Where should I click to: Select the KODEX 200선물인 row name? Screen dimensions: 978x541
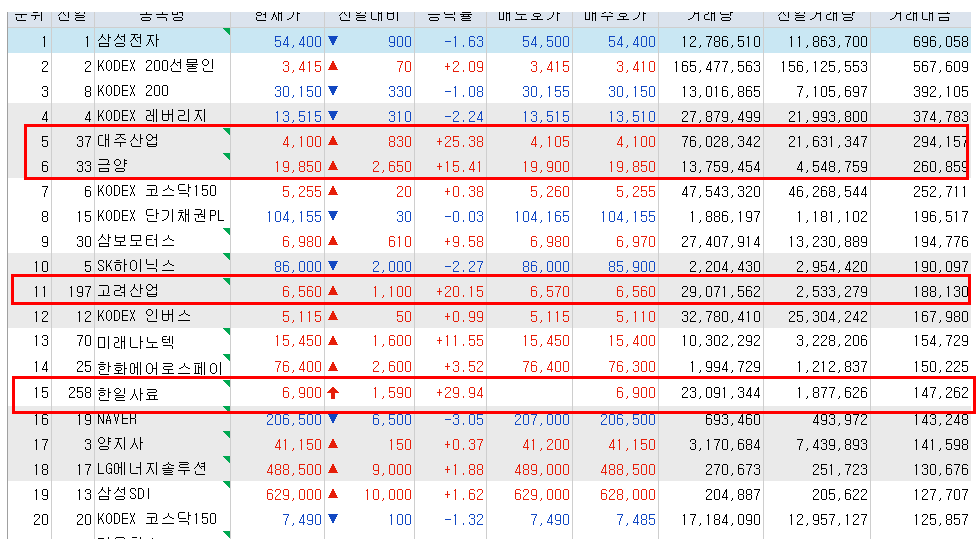click(x=156, y=66)
